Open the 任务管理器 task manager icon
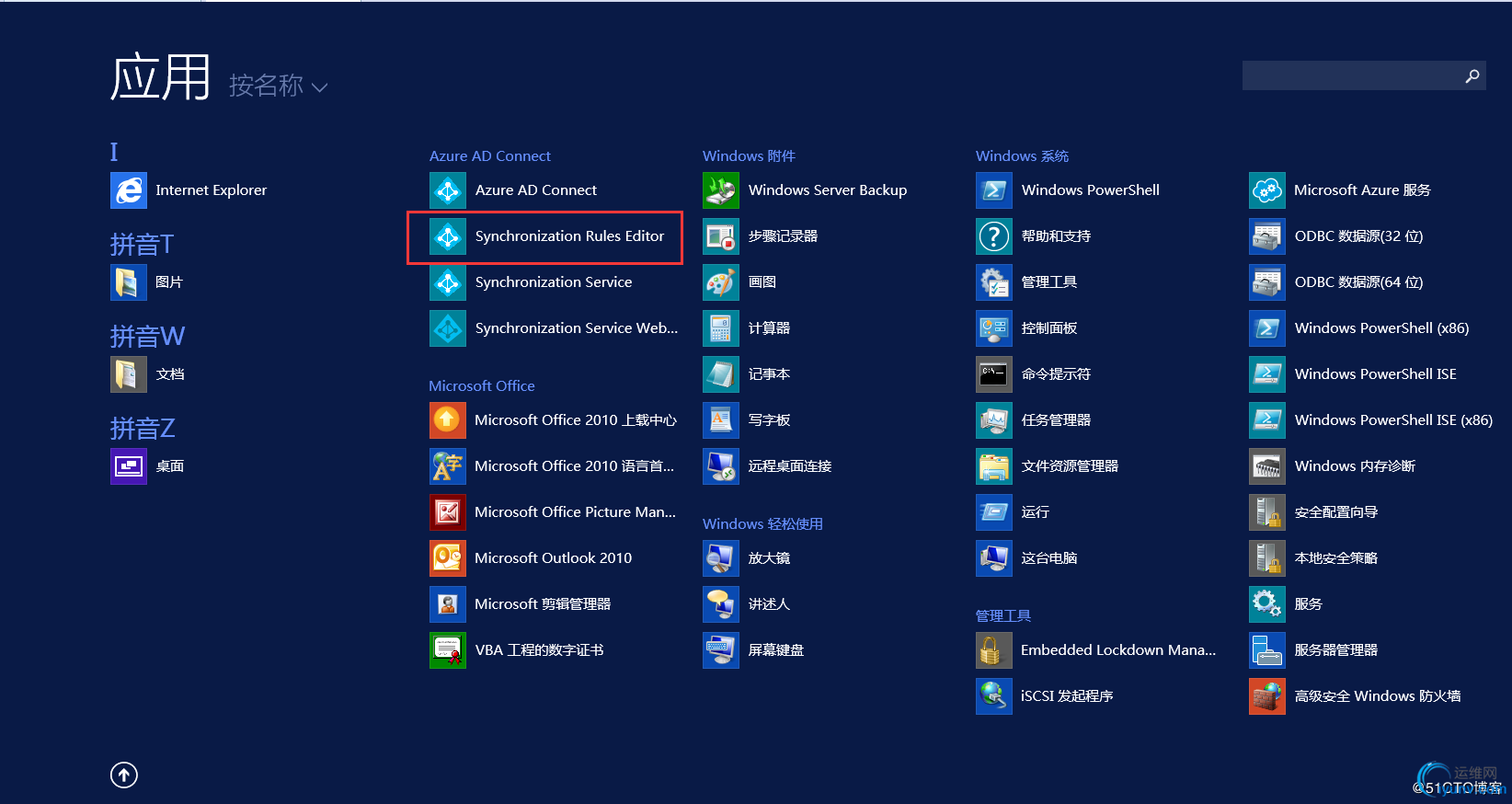The image size is (1512, 804). point(994,420)
